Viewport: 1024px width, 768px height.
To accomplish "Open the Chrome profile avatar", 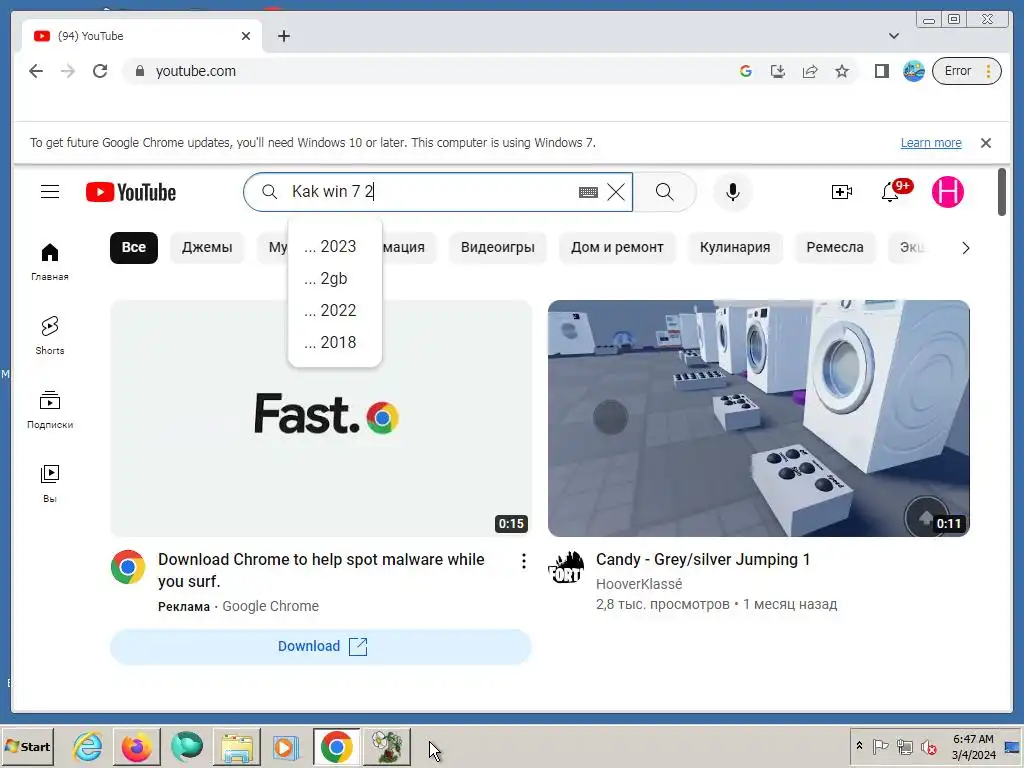I will coord(914,71).
